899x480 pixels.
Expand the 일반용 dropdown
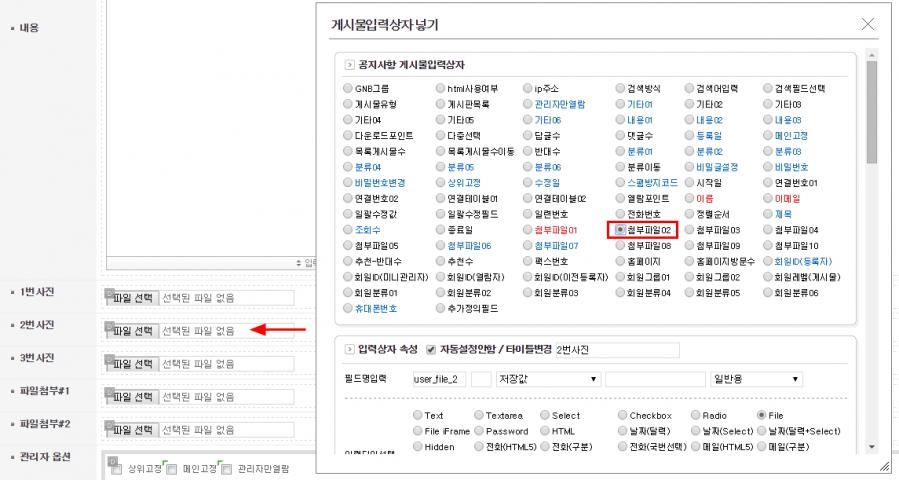755,380
